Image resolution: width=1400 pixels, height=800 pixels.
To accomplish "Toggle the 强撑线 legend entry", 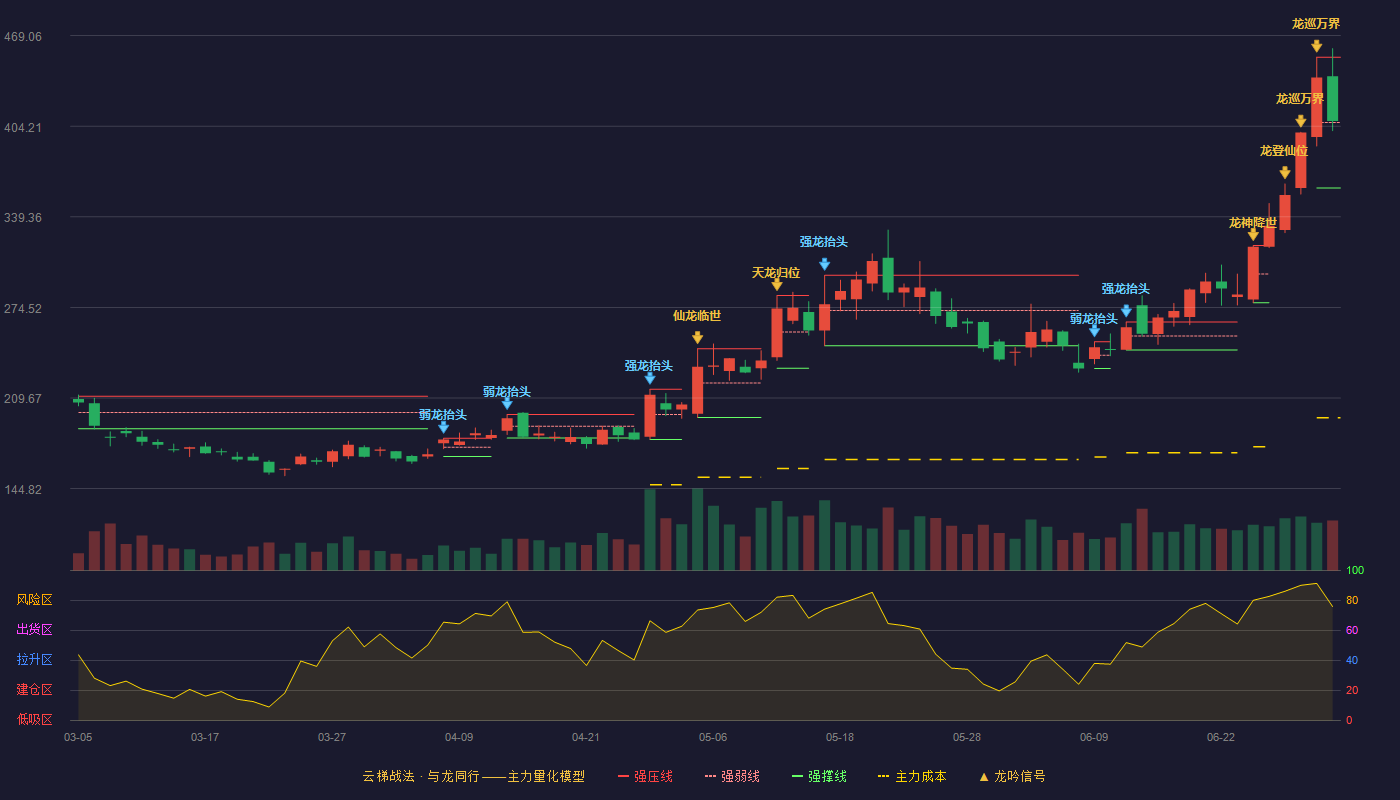I will 819,776.
